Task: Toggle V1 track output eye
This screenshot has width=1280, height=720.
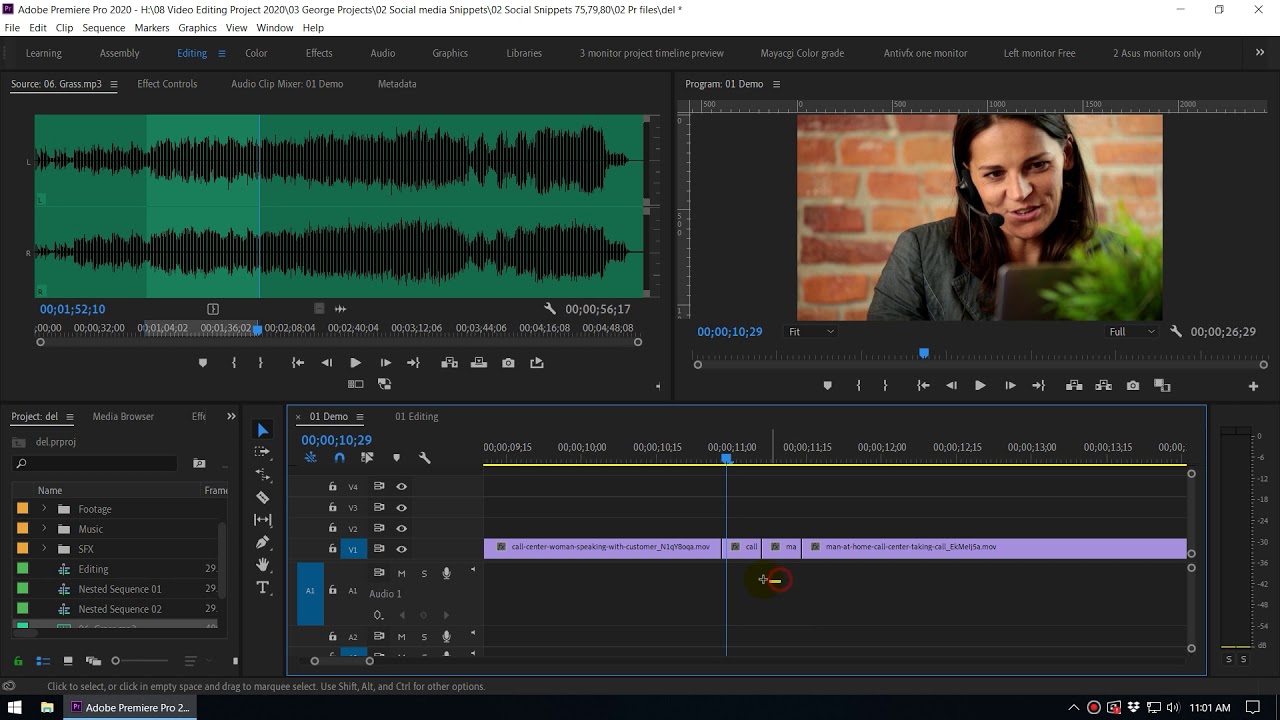Action: point(401,549)
